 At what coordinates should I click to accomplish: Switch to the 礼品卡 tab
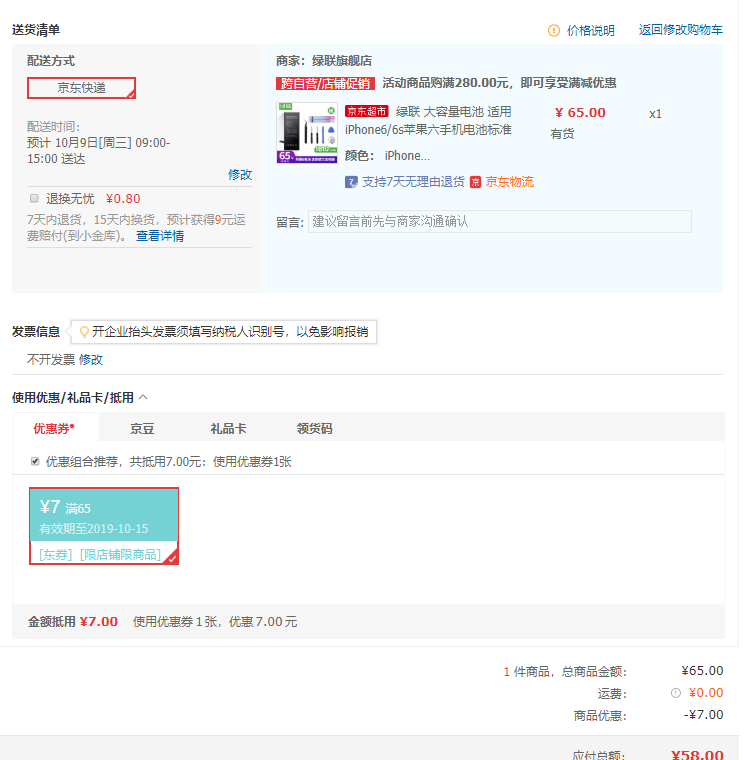pyautogui.click(x=228, y=429)
